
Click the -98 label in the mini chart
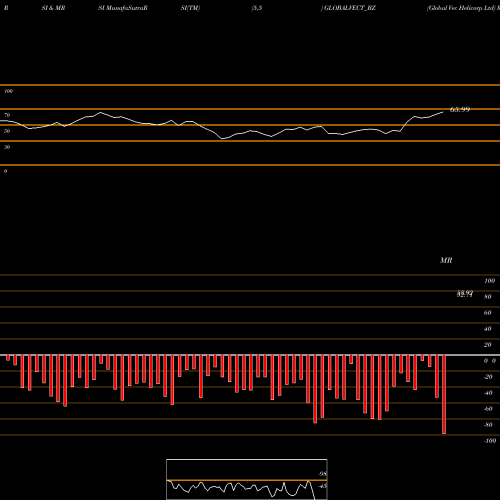322,474
